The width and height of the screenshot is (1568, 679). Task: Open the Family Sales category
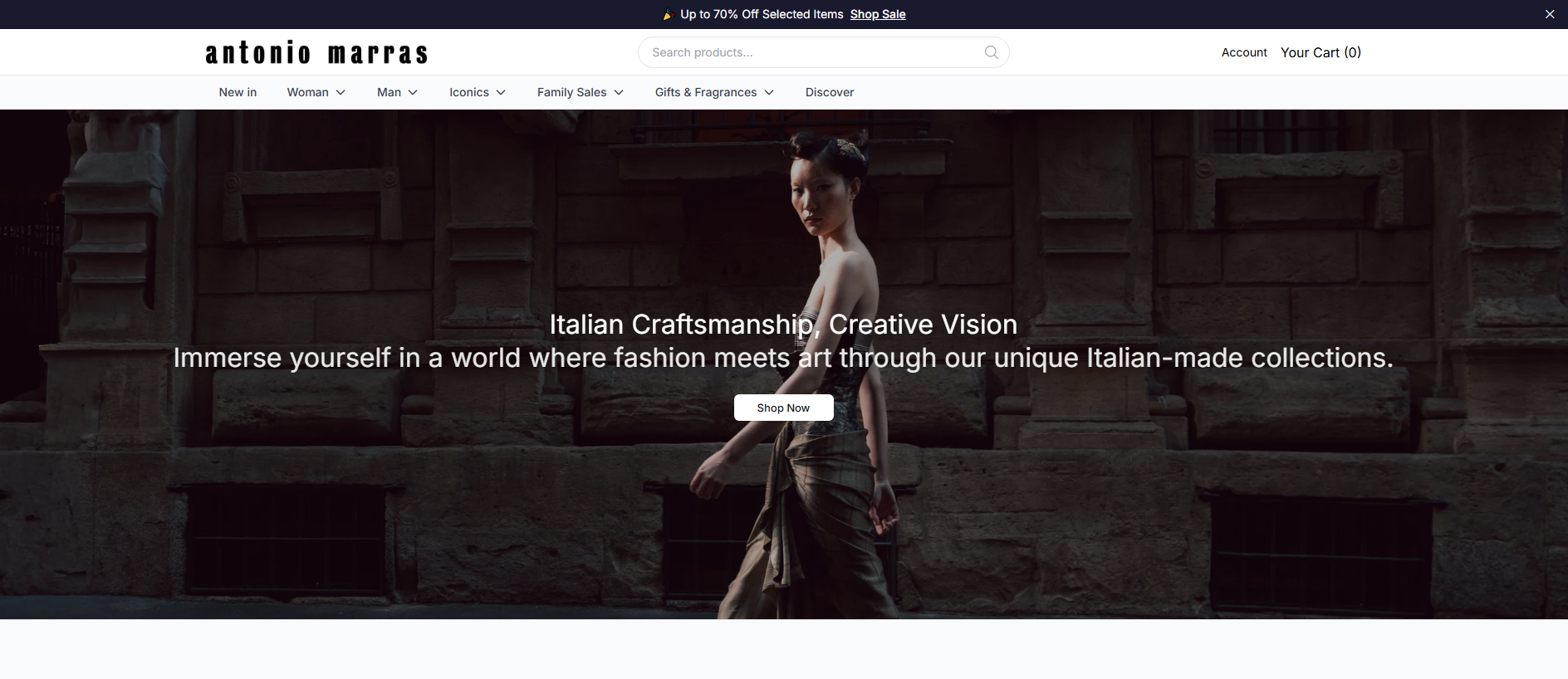click(571, 92)
